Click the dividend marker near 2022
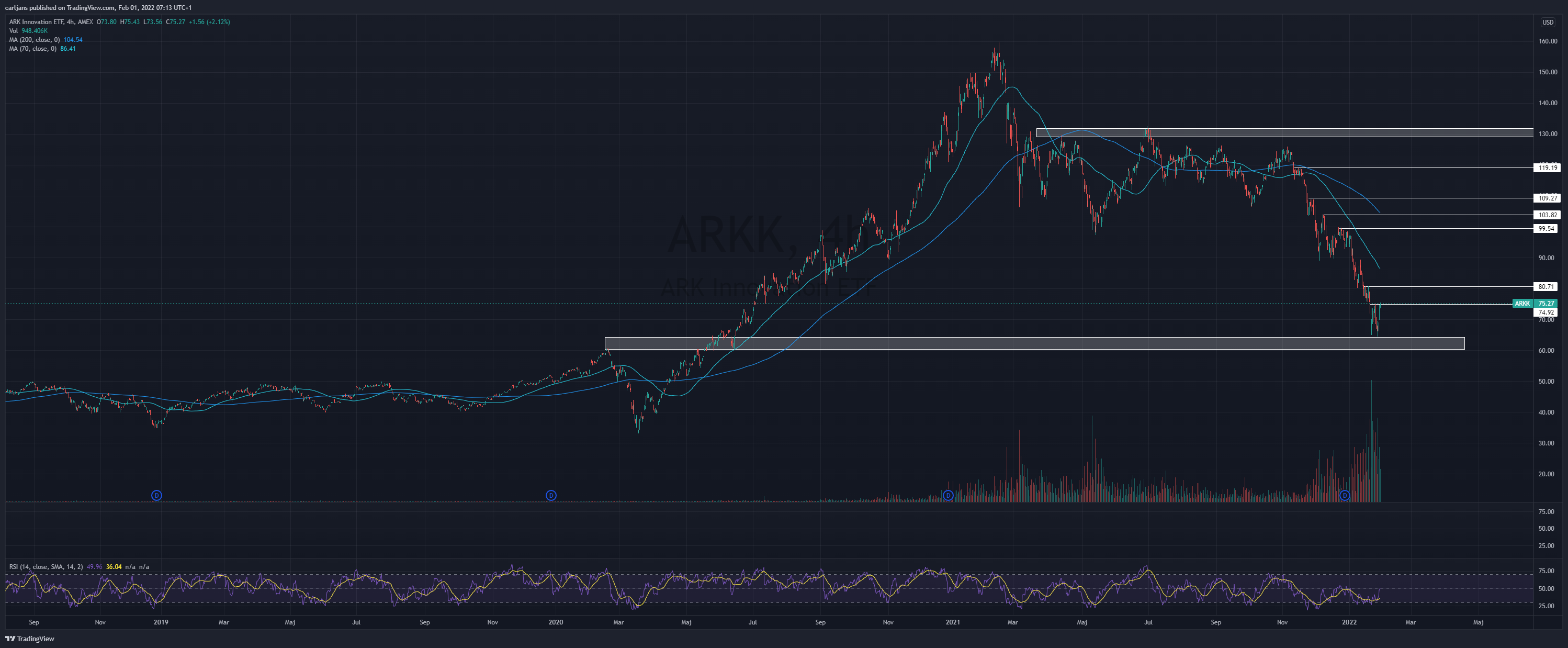 click(x=1345, y=495)
